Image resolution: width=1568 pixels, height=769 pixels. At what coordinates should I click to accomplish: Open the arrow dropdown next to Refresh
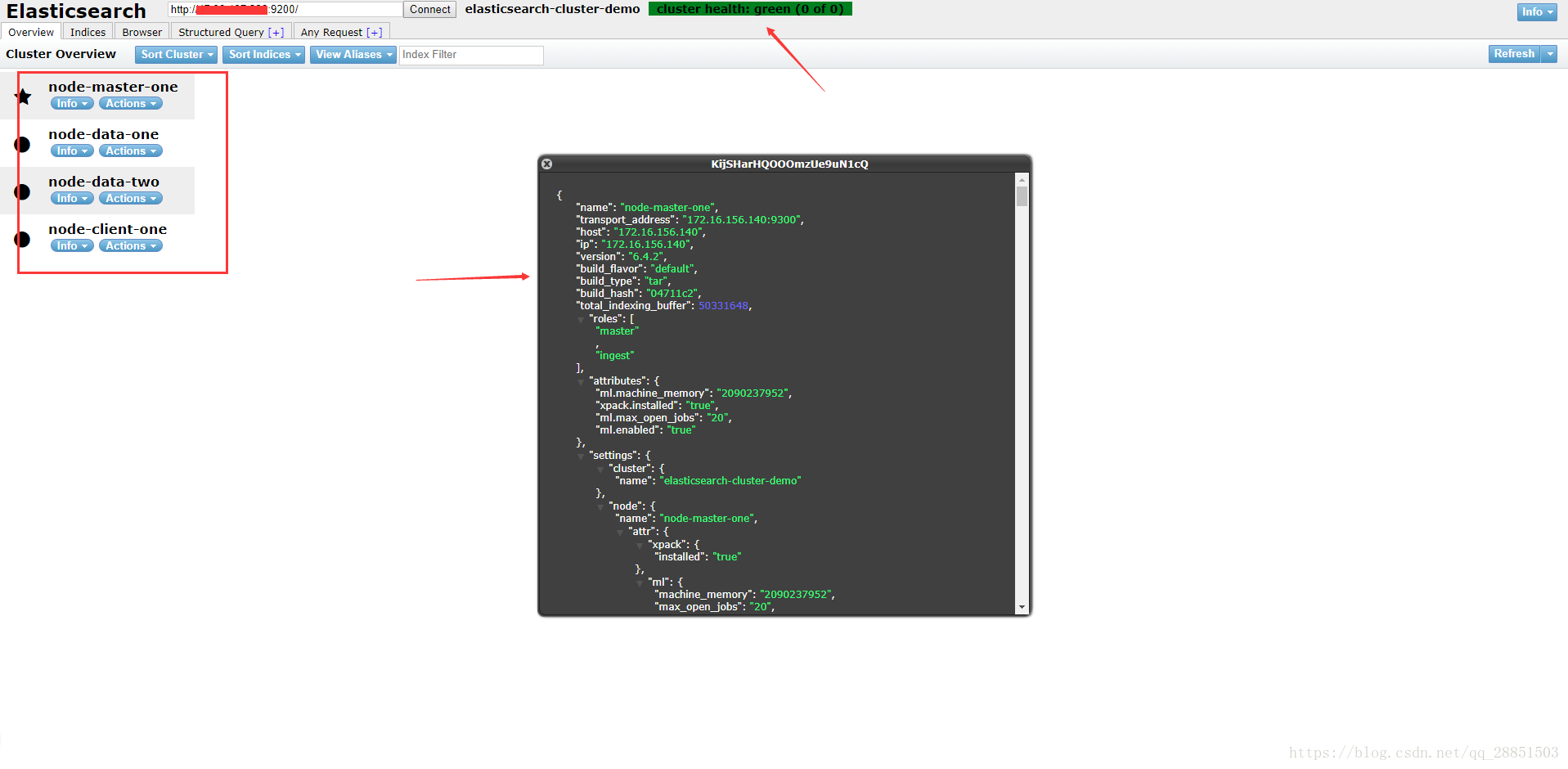point(1549,54)
